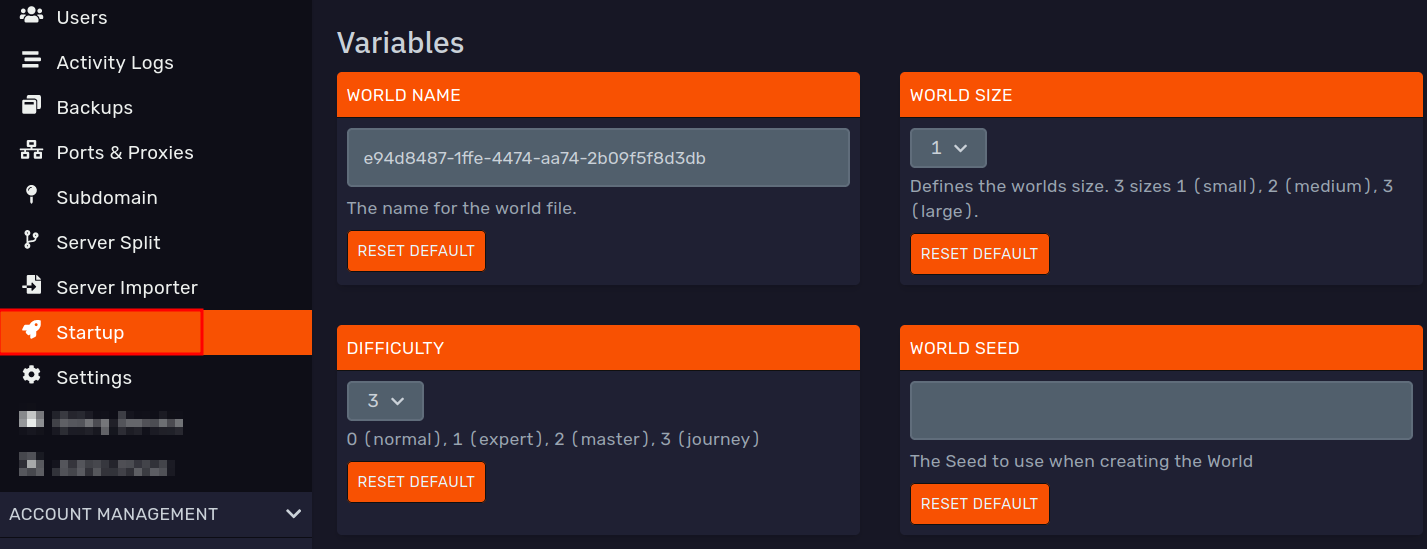Click the Activity Logs list icon
The height and width of the screenshot is (549, 1427).
32,61
